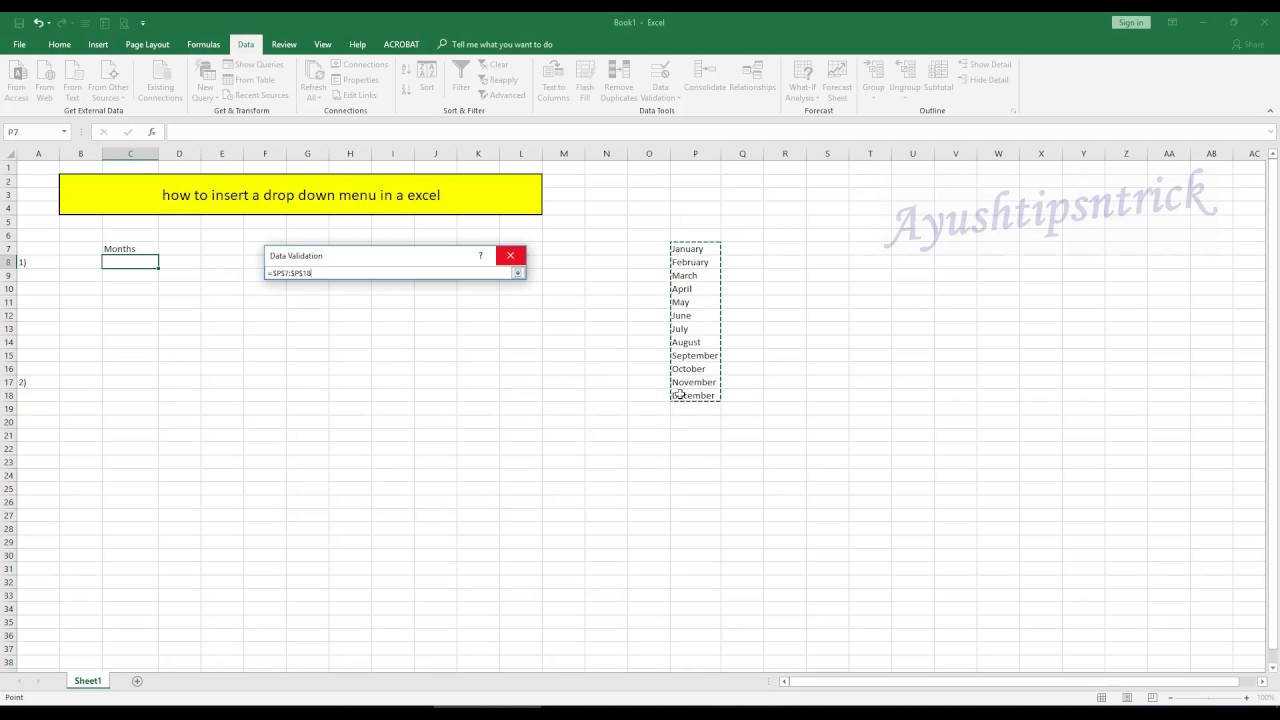Click zoom out minus button

click(1171, 697)
